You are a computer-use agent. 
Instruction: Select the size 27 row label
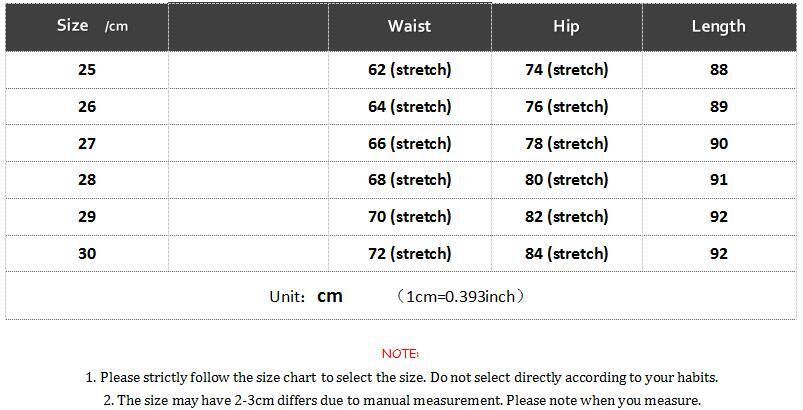click(87, 144)
